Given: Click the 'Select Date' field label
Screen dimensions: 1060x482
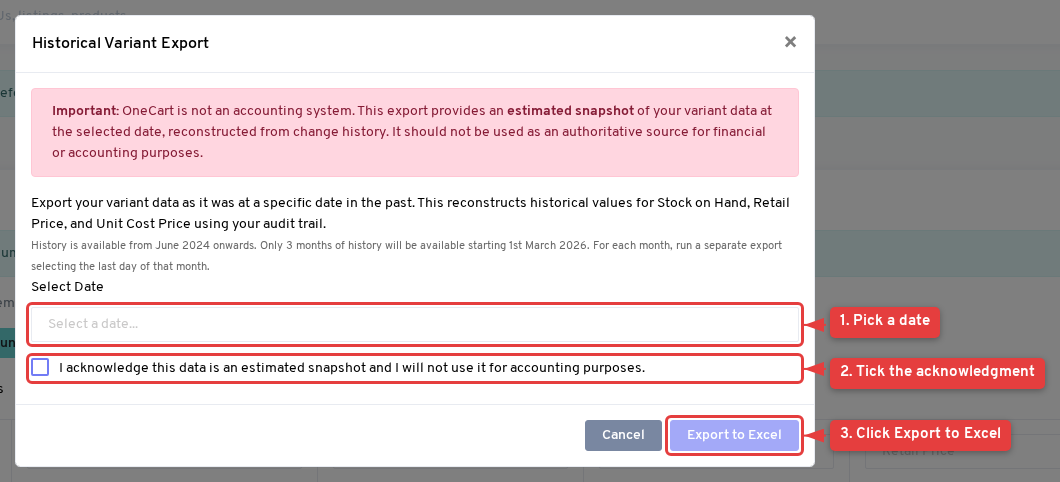Looking at the screenshot, I should pyautogui.click(x=67, y=287).
